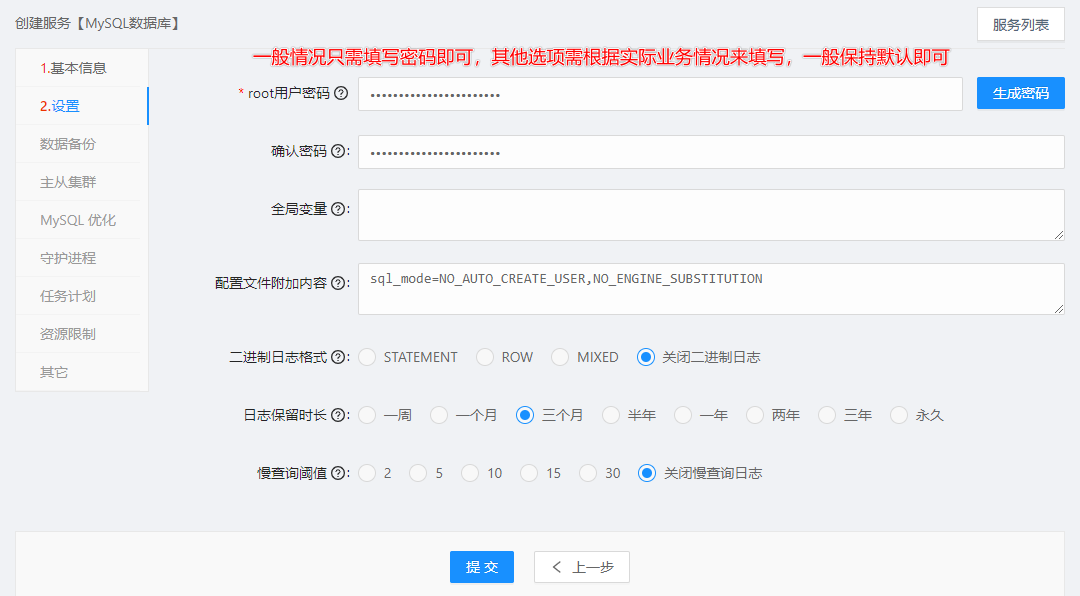Click help icon next to 确认密码
Screen dimensions: 1080x596
[339, 151]
